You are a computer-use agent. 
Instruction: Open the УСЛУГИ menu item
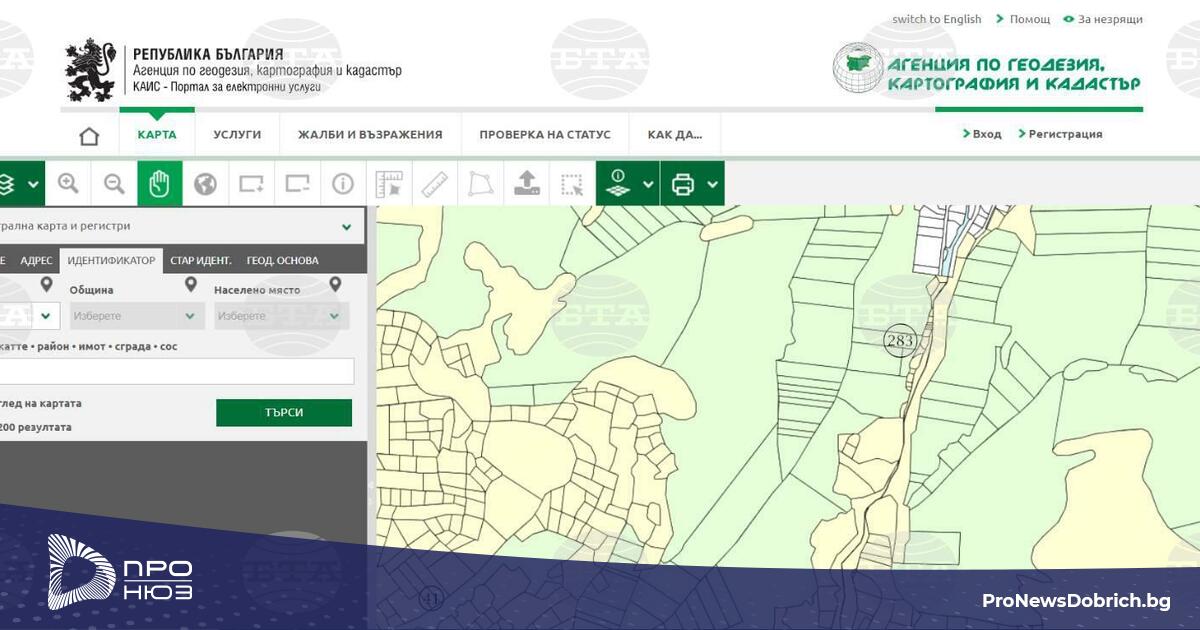[x=237, y=135]
